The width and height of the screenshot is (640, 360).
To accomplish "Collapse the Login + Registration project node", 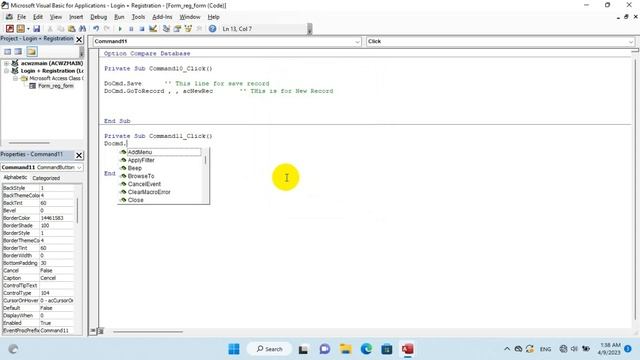I will tap(6, 71).
